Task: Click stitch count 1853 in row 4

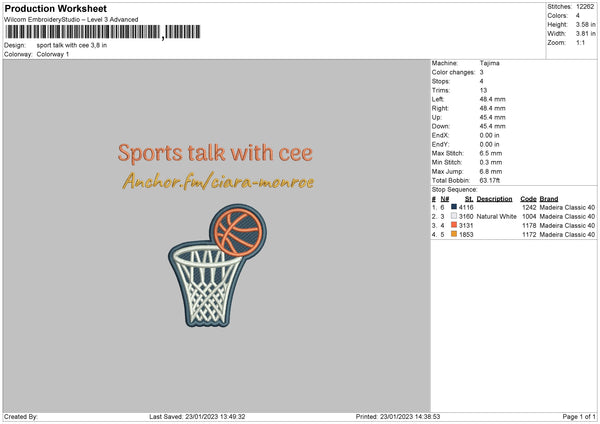Action: click(x=466, y=235)
